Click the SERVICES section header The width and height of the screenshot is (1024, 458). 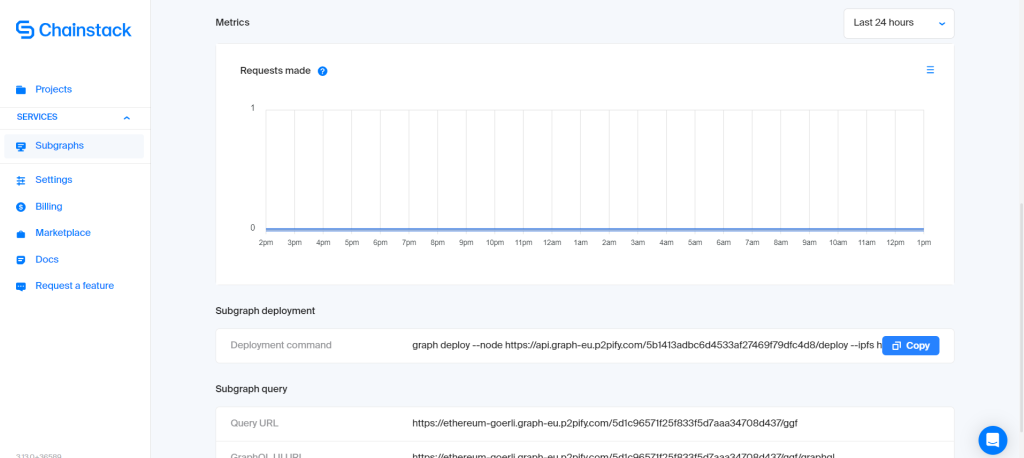point(37,117)
